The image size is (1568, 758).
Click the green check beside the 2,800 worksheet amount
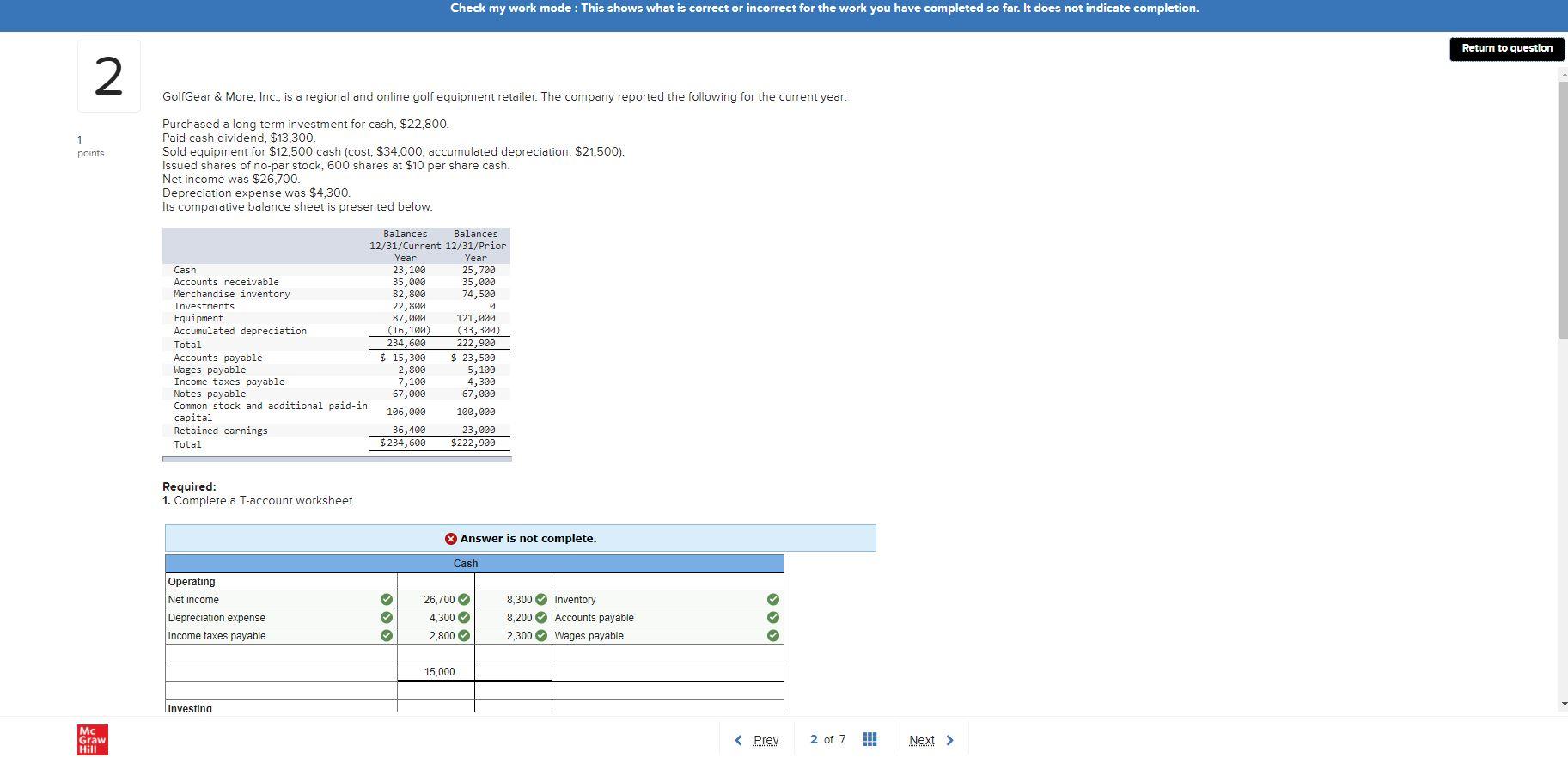pos(464,636)
